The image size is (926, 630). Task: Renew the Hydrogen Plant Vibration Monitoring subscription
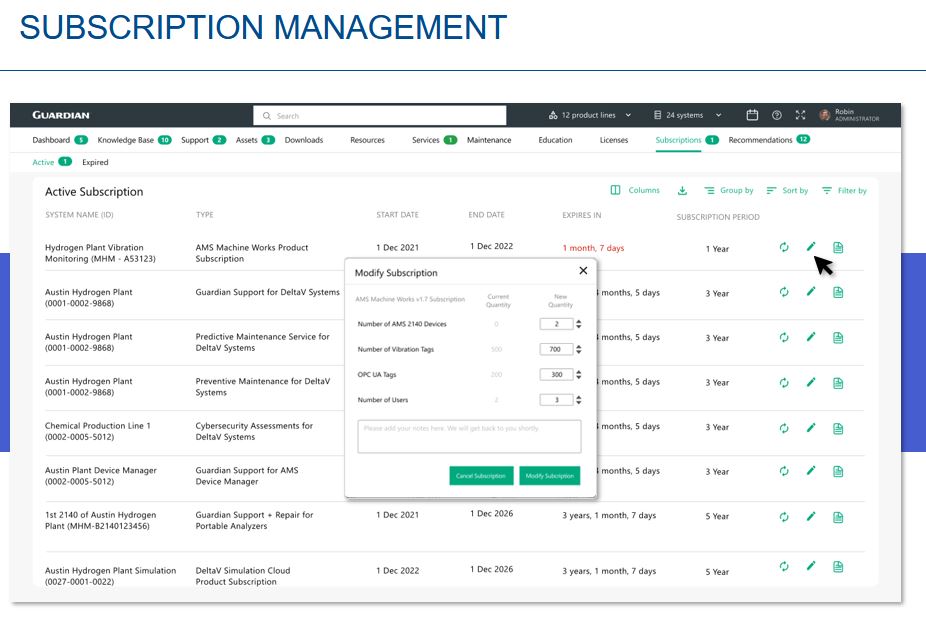click(x=784, y=247)
